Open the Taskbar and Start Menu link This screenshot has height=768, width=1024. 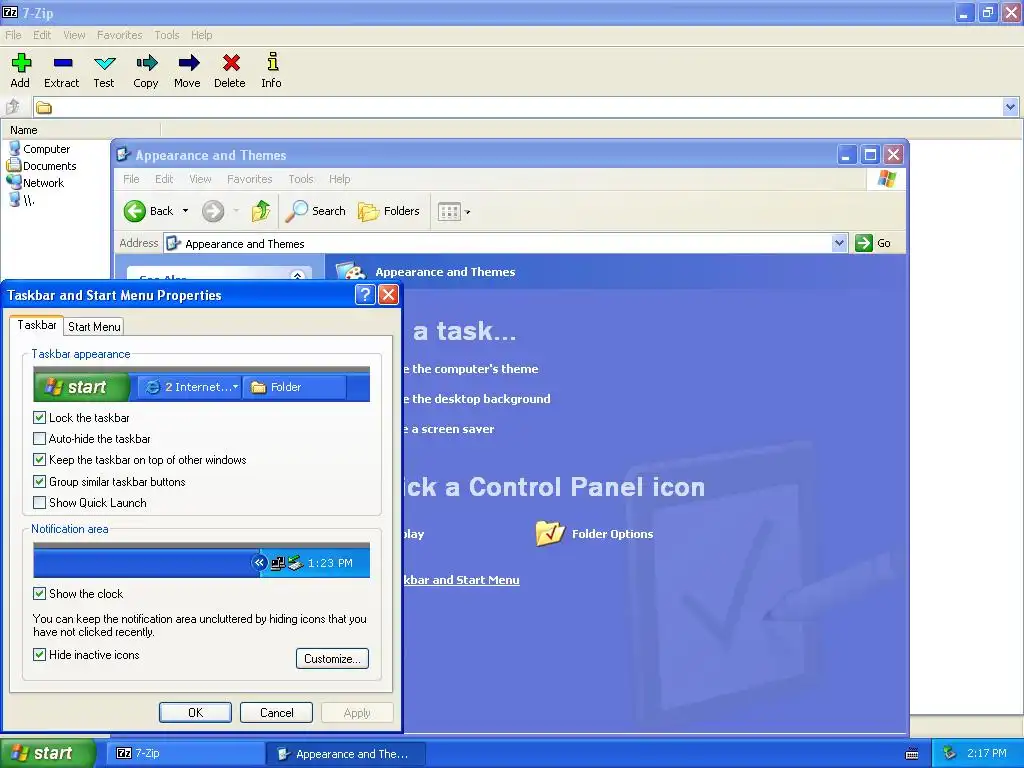click(x=462, y=580)
